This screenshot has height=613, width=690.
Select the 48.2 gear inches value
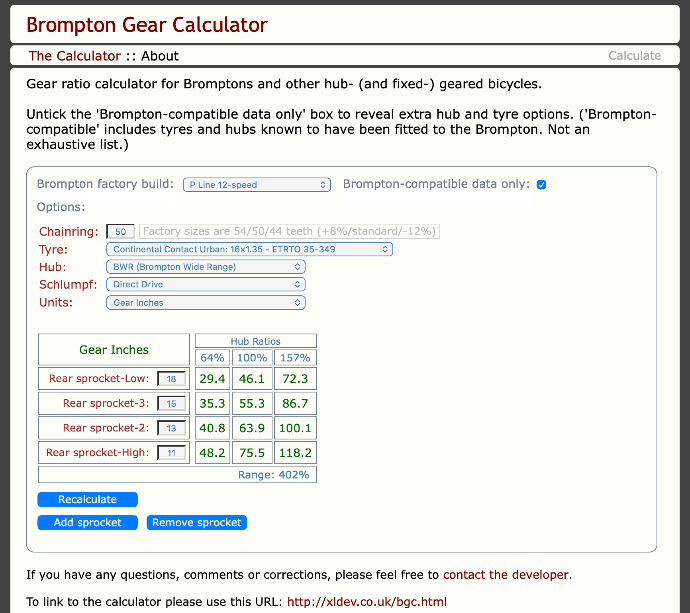point(212,453)
